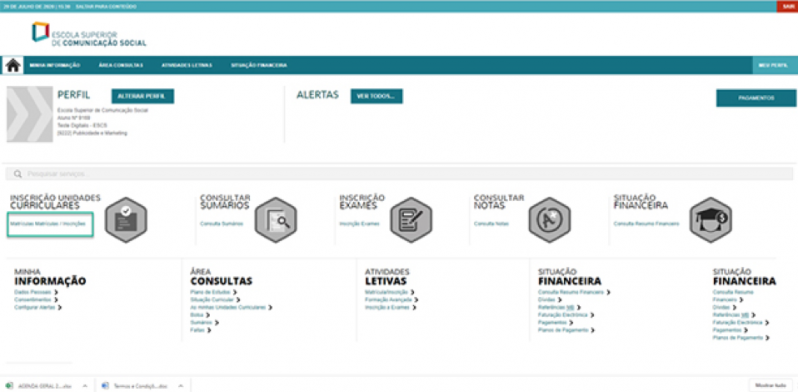Open the Pagamentos button
The width and height of the screenshot is (798, 392).
click(756, 98)
